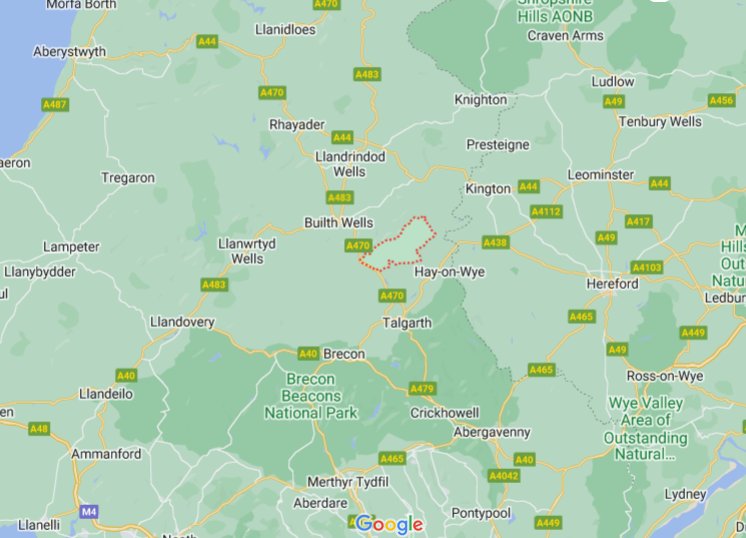
Task: Open the Wye Valley Area of Outstanding Natural Beauty label
Action: [x=646, y=429]
